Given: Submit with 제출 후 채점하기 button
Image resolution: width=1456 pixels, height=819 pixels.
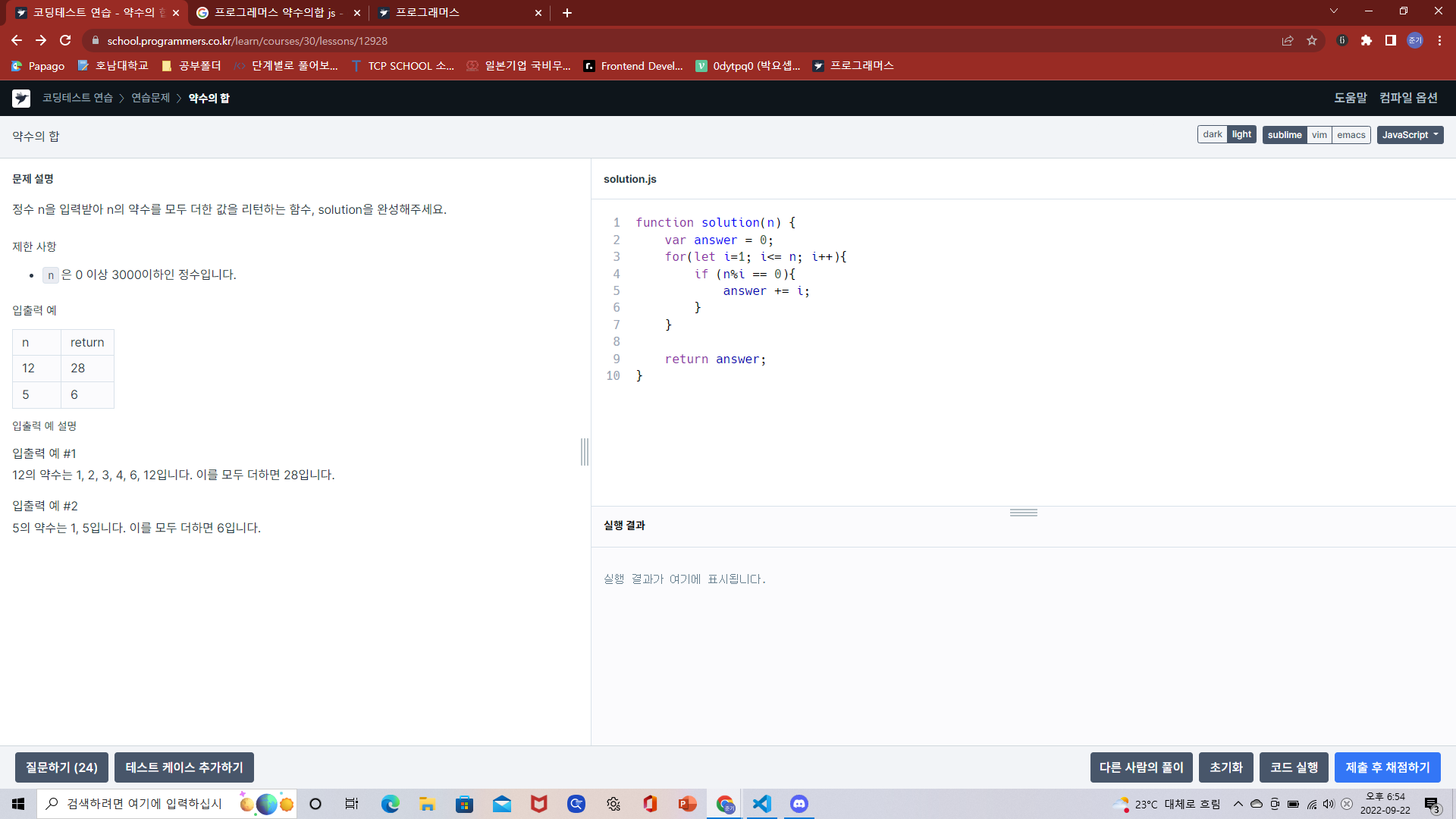Looking at the screenshot, I should click(1388, 767).
